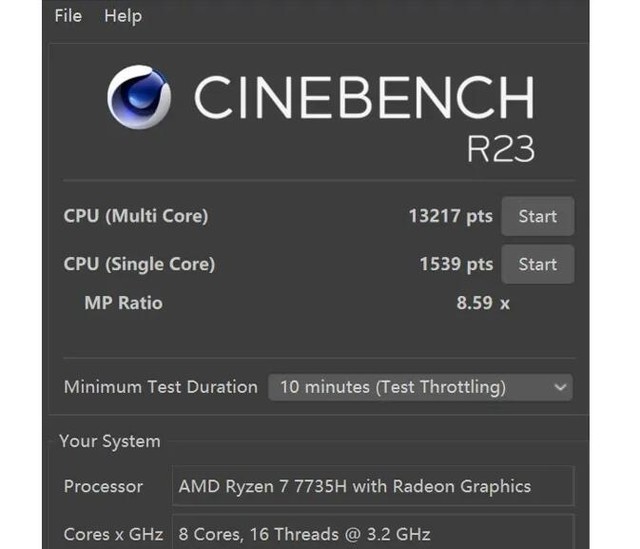Click the R23 version label
640x549 pixels.
pos(500,147)
